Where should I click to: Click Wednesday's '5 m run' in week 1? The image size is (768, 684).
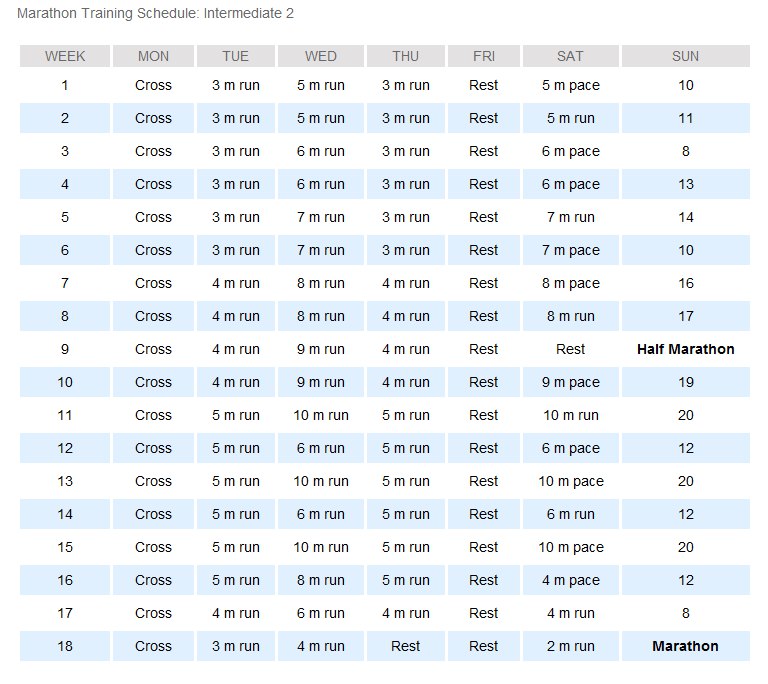[321, 85]
